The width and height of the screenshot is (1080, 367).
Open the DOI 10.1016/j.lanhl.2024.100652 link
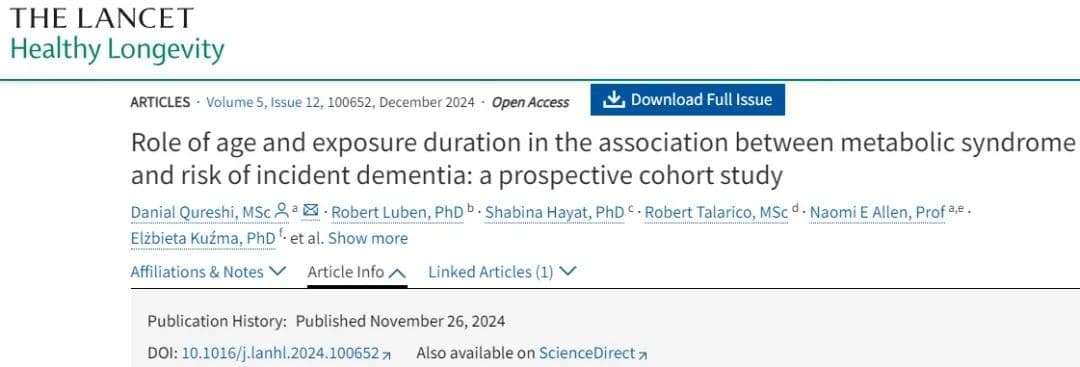pos(280,354)
